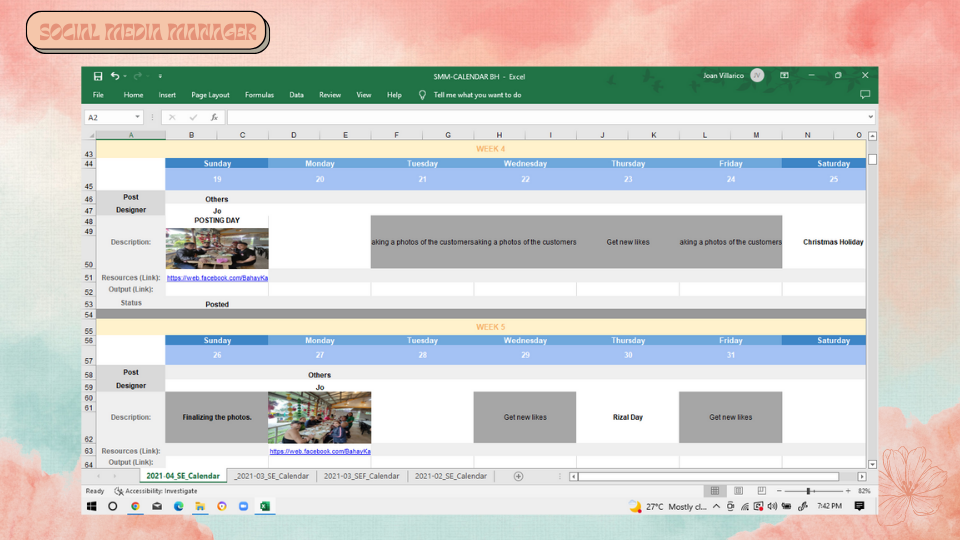Open Week 5 Facebook resource link
Screen dimensions: 960x540
pos(320,451)
